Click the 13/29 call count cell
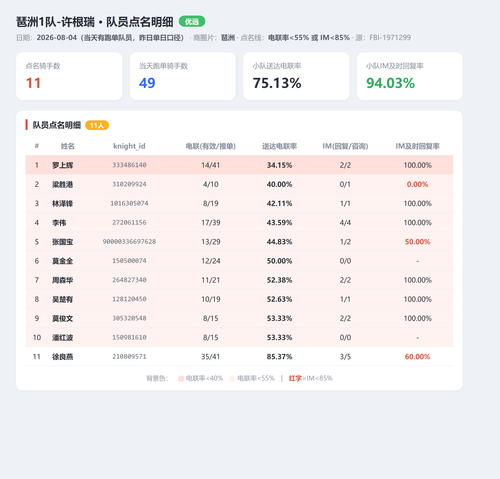 (211, 242)
